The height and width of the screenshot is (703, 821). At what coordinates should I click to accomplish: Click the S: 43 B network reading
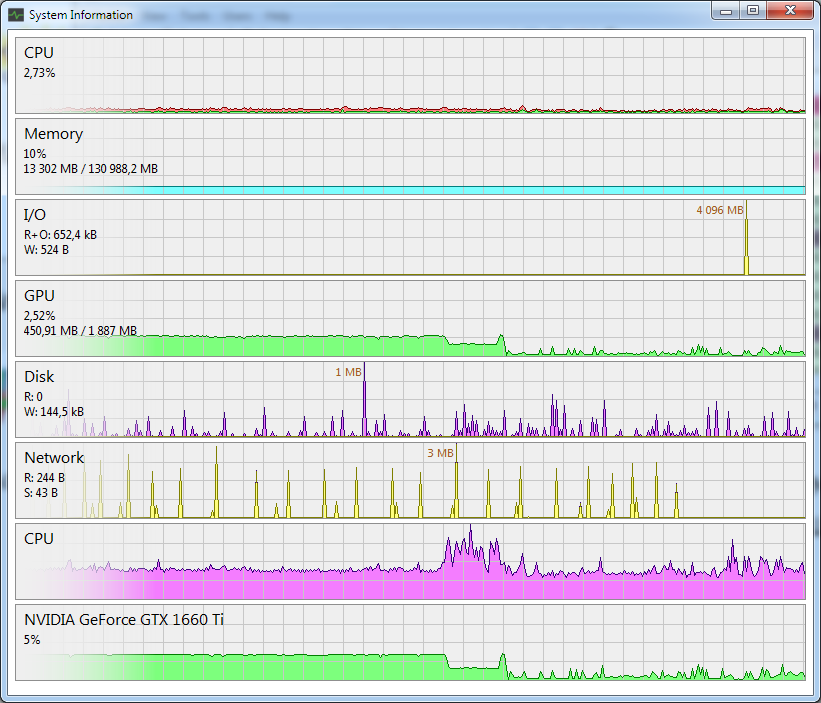(x=41, y=493)
